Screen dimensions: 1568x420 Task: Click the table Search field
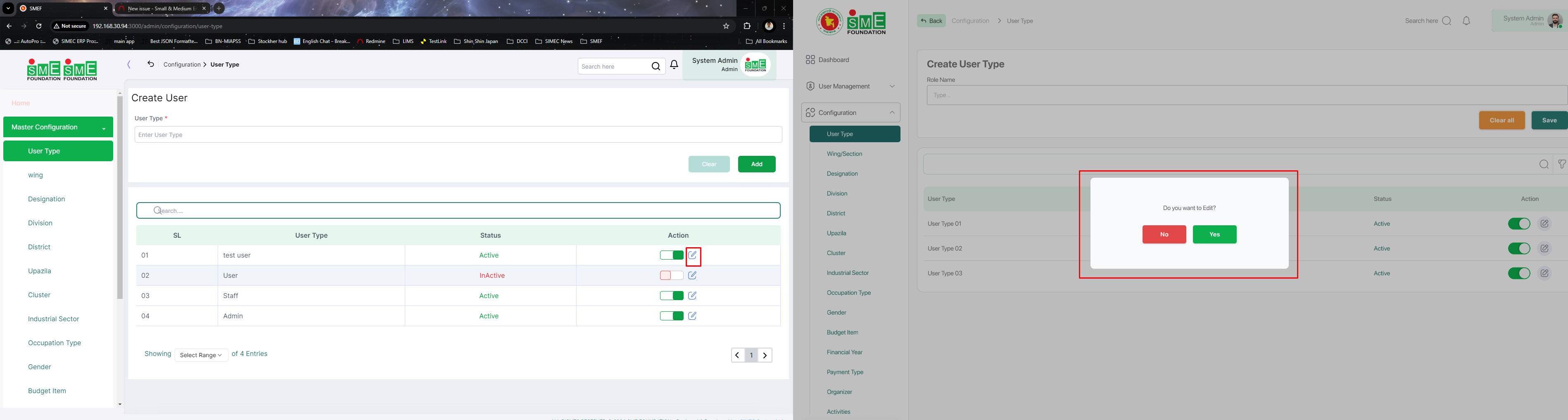pyautogui.click(x=459, y=210)
